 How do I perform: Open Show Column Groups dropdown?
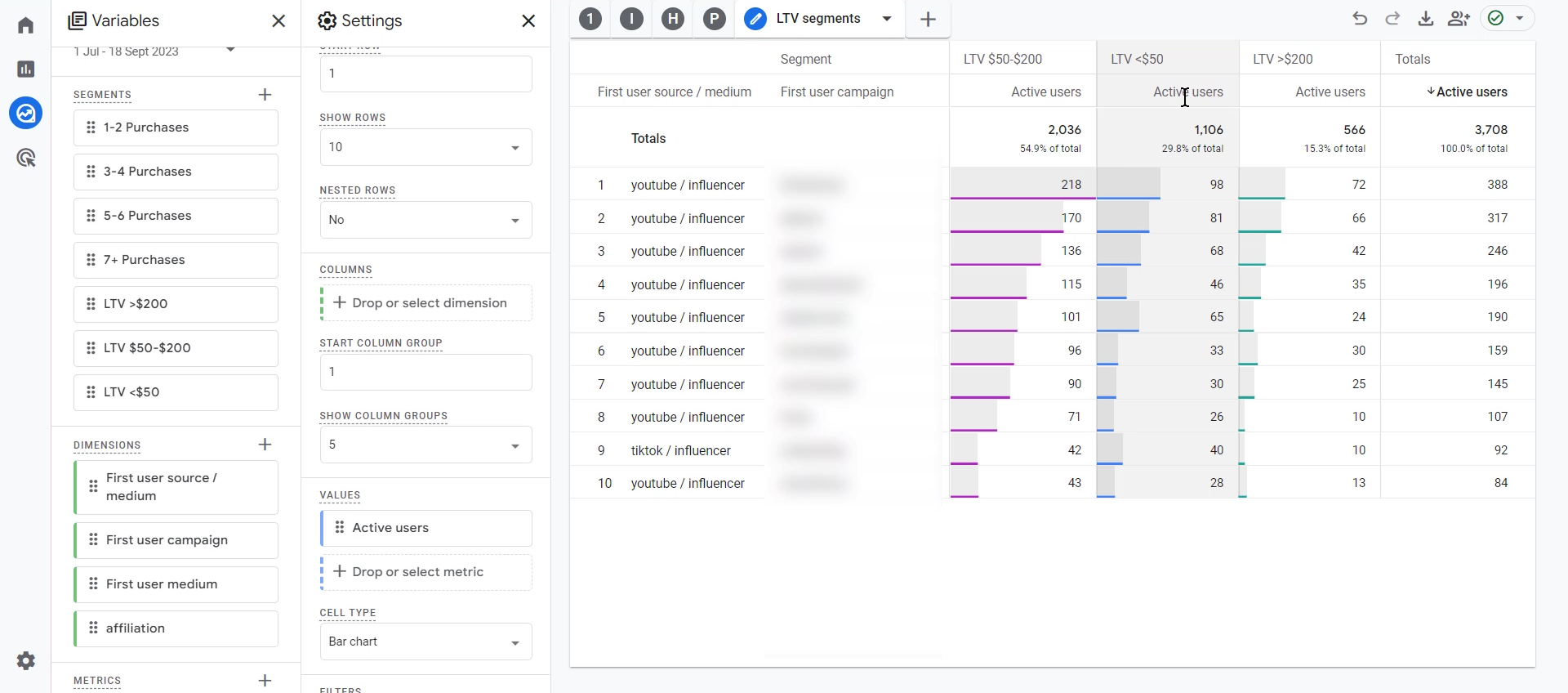click(x=425, y=445)
